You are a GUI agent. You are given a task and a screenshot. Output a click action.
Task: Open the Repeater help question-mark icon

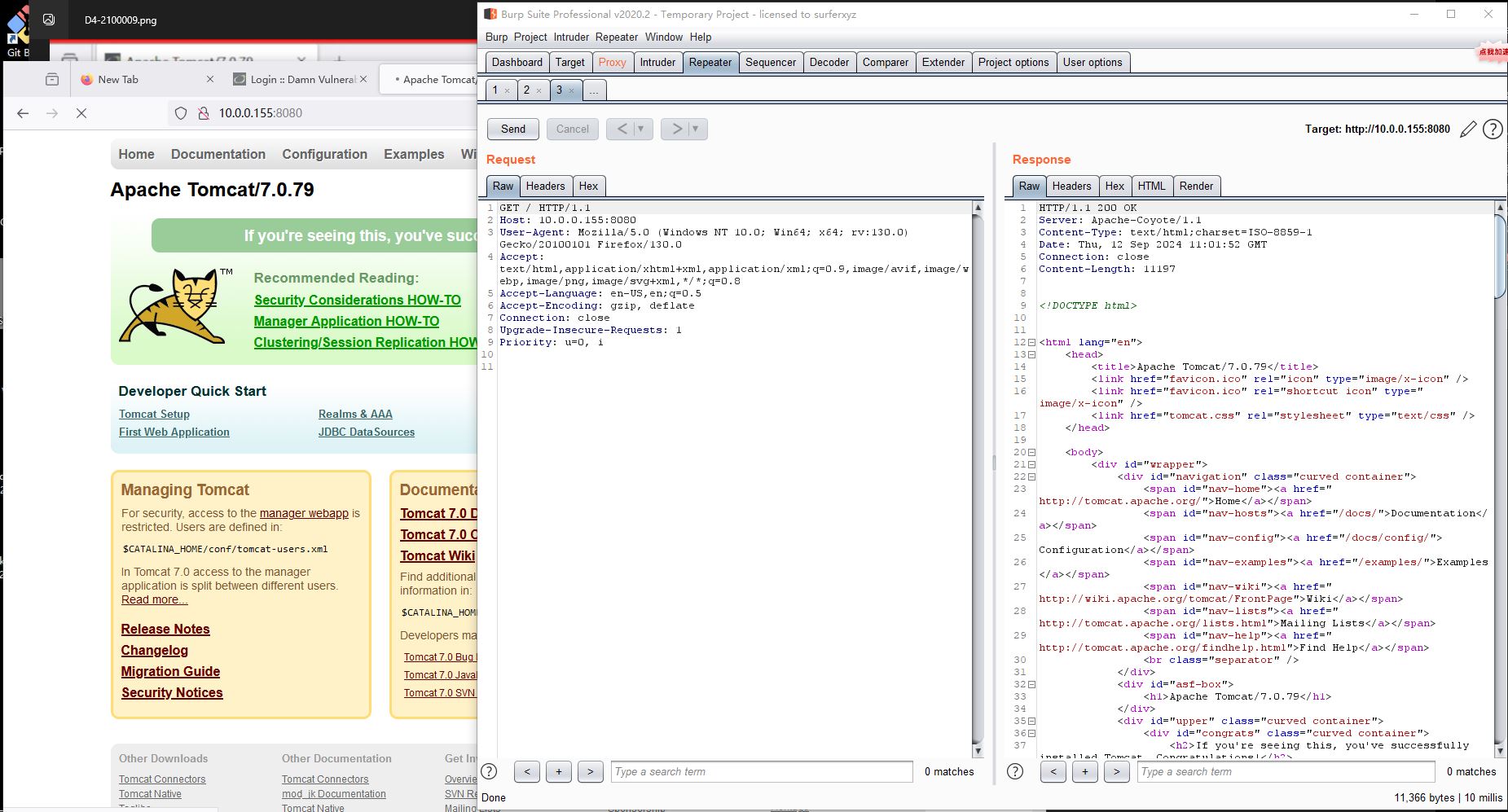click(1493, 129)
